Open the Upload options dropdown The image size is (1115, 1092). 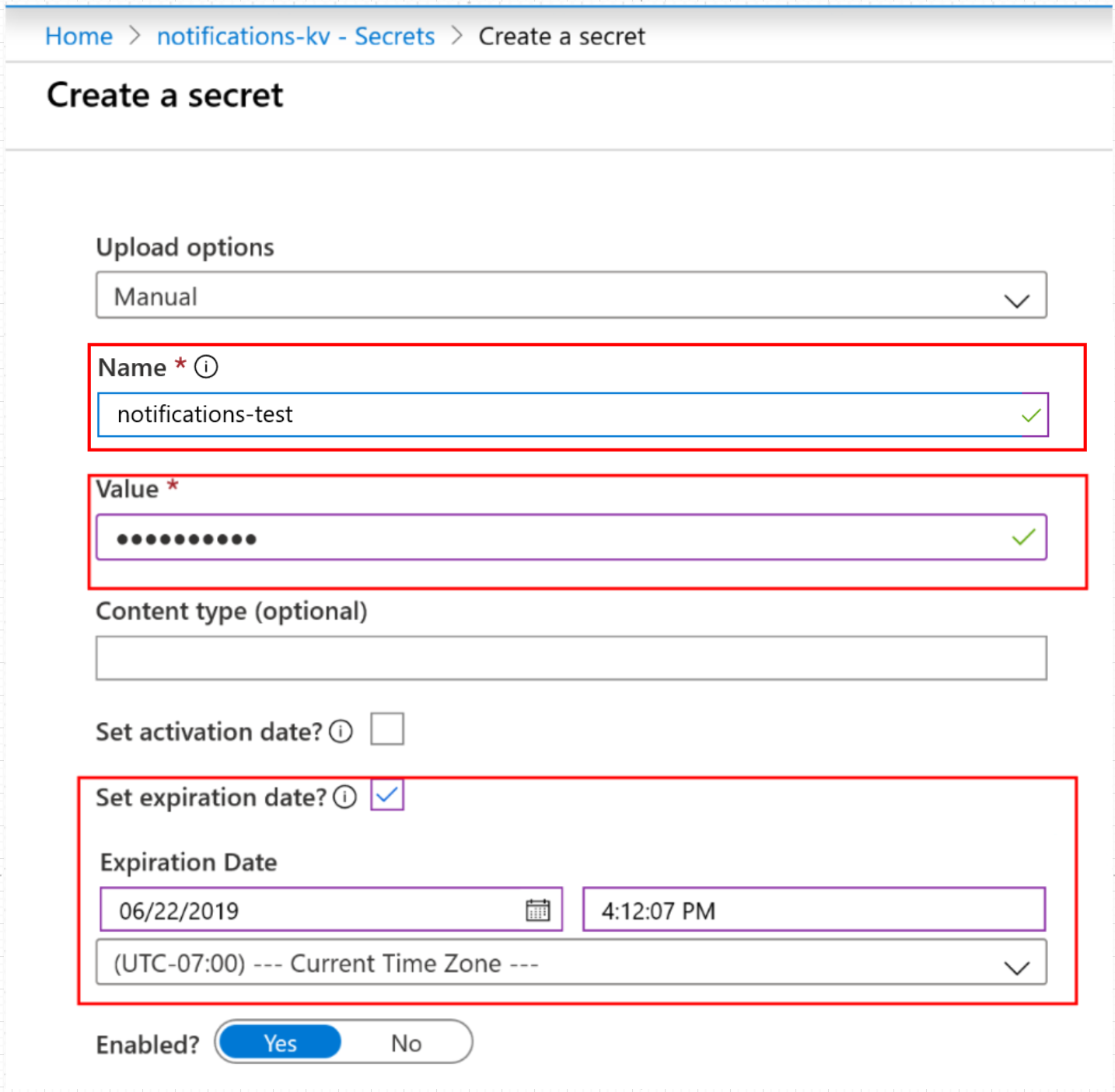pos(1017,296)
